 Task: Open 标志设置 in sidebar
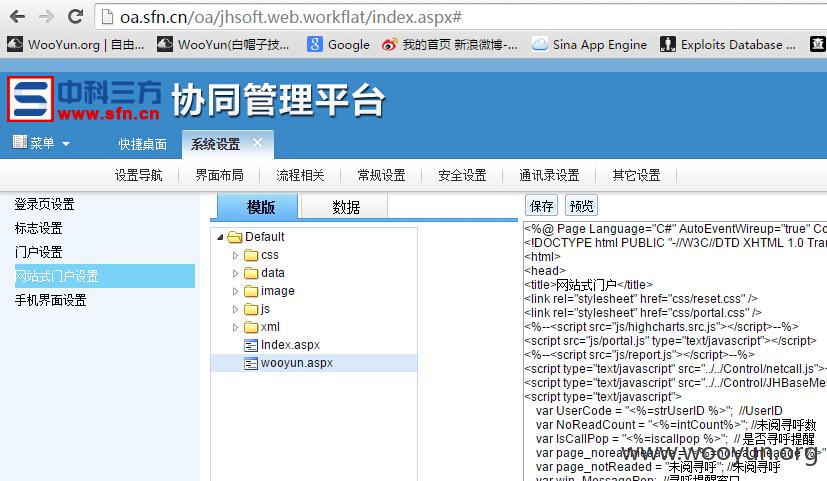tap(39, 228)
